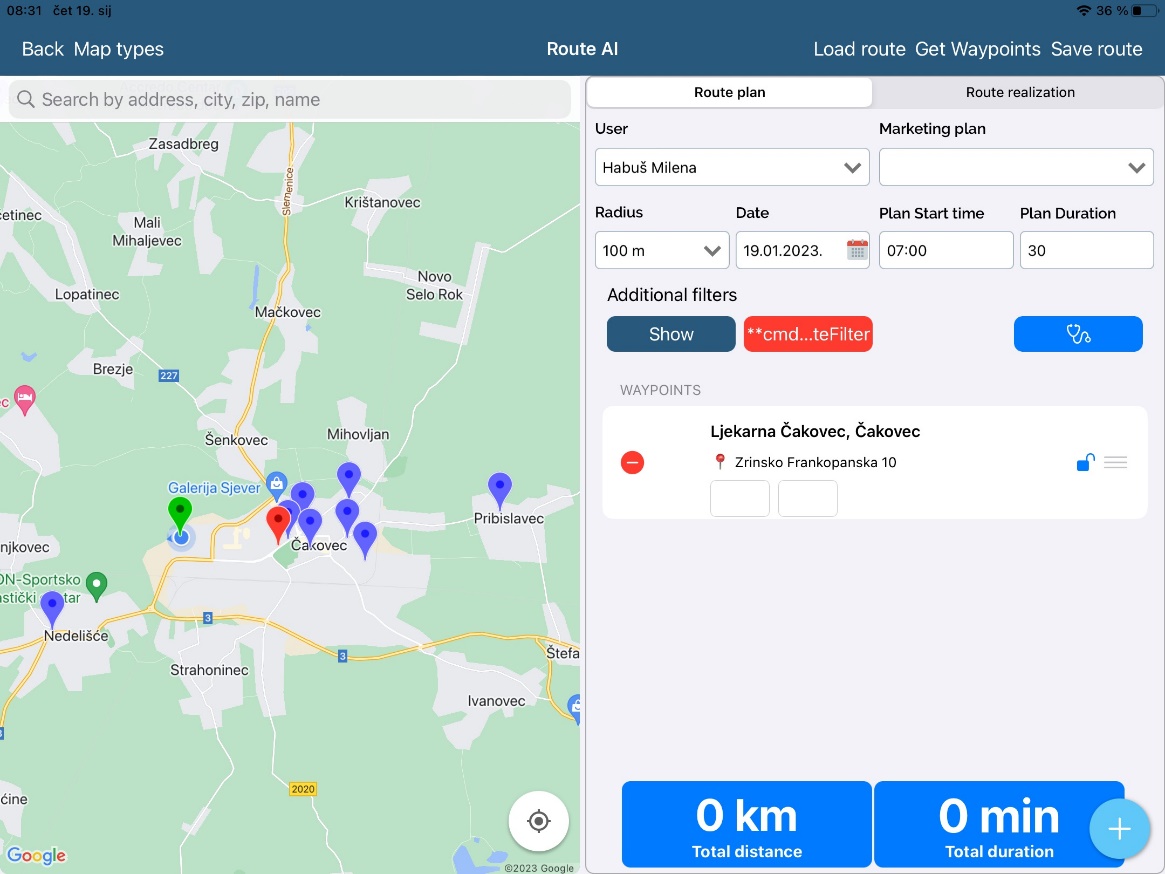The height and width of the screenshot is (874, 1165).
Task: Open the Marketing plan dropdown
Action: [1015, 168]
